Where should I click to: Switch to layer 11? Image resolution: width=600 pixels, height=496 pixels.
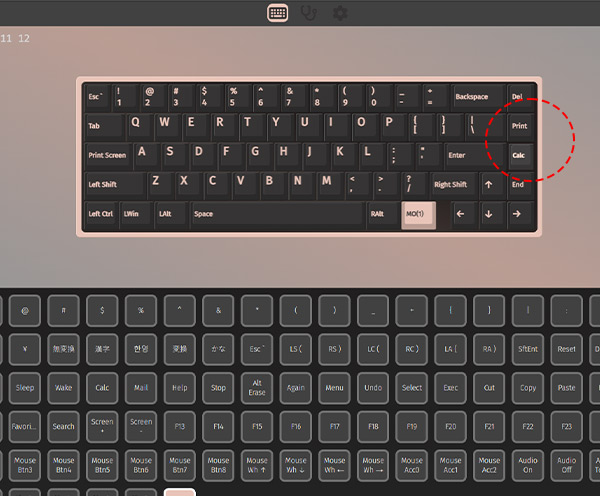(6, 38)
